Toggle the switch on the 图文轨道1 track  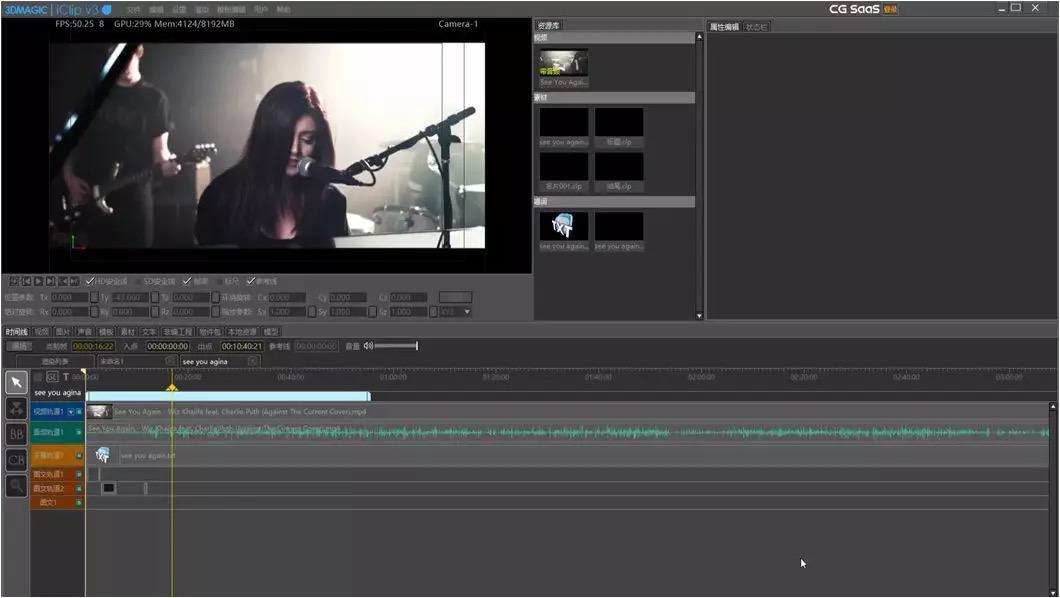pyautogui.click(x=79, y=474)
